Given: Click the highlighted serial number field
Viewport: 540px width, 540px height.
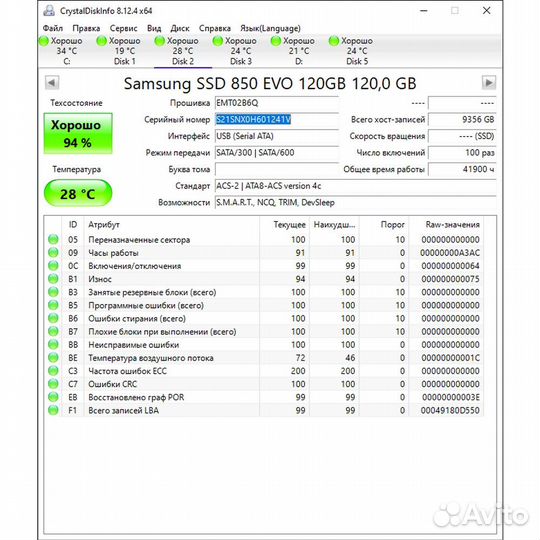Looking at the screenshot, I should (277, 120).
